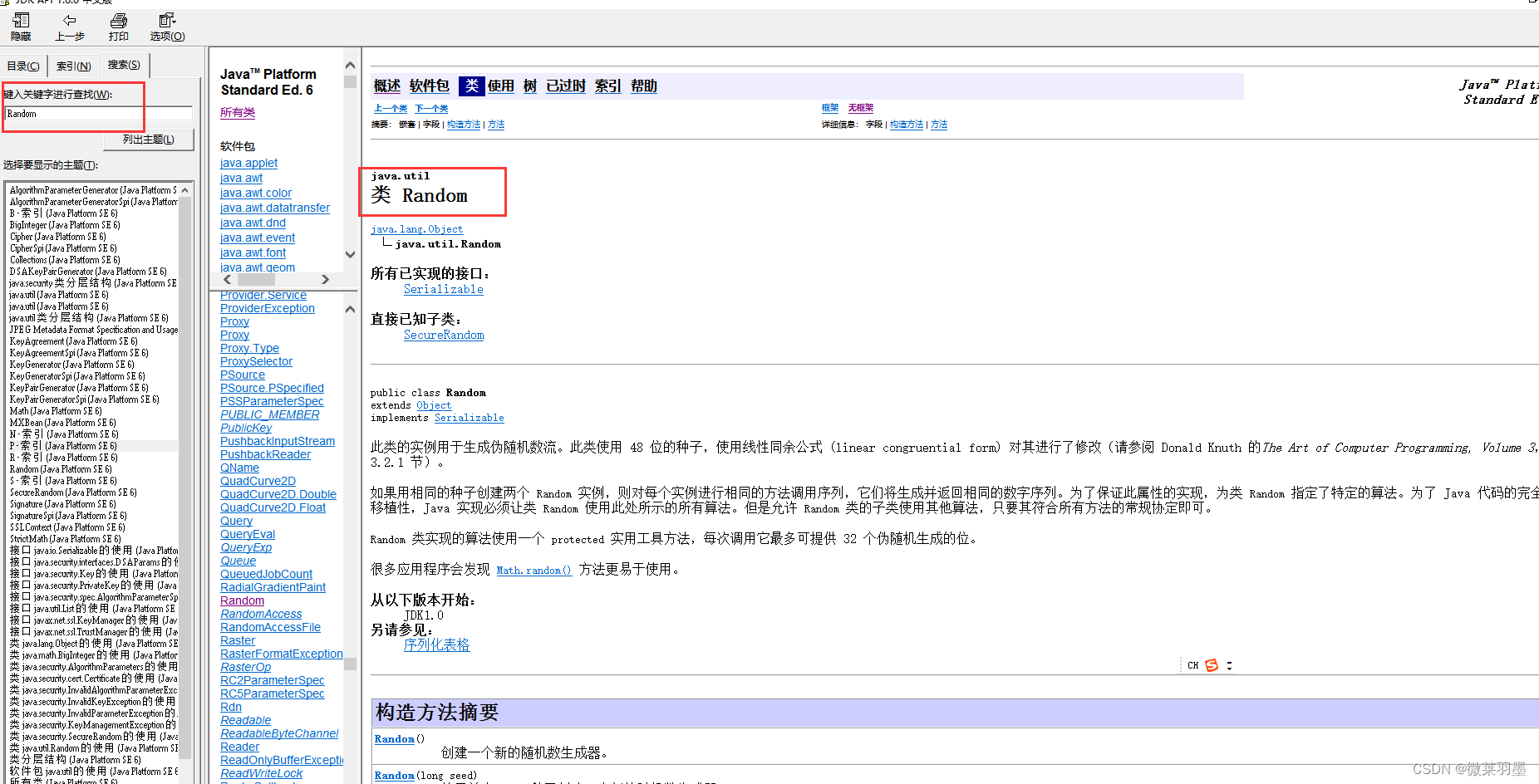Click the package frame scroll up arrow
The image size is (1539, 784).
(351, 66)
